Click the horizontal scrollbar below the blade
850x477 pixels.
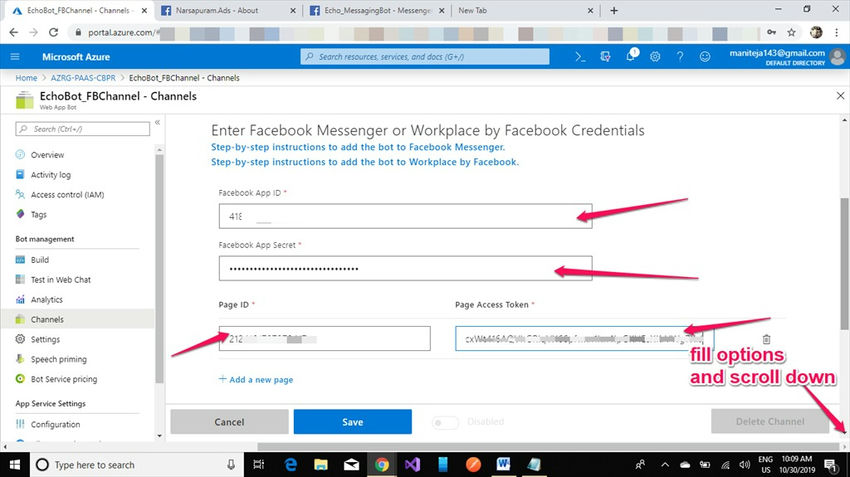tap(548, 447)
